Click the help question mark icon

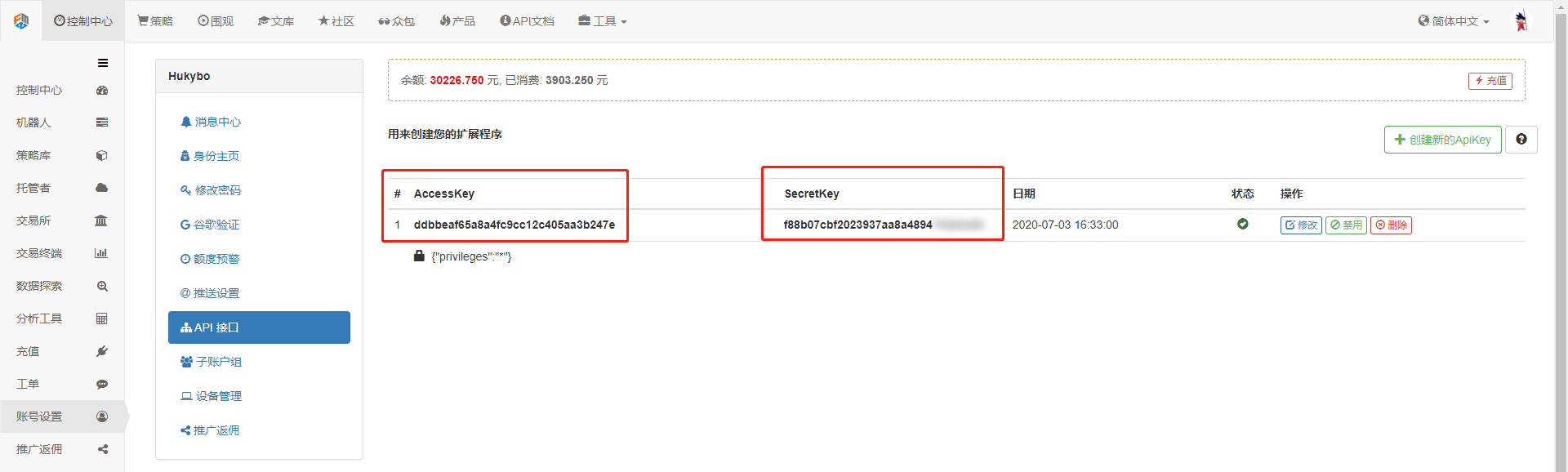click(x=1521, y=140)
